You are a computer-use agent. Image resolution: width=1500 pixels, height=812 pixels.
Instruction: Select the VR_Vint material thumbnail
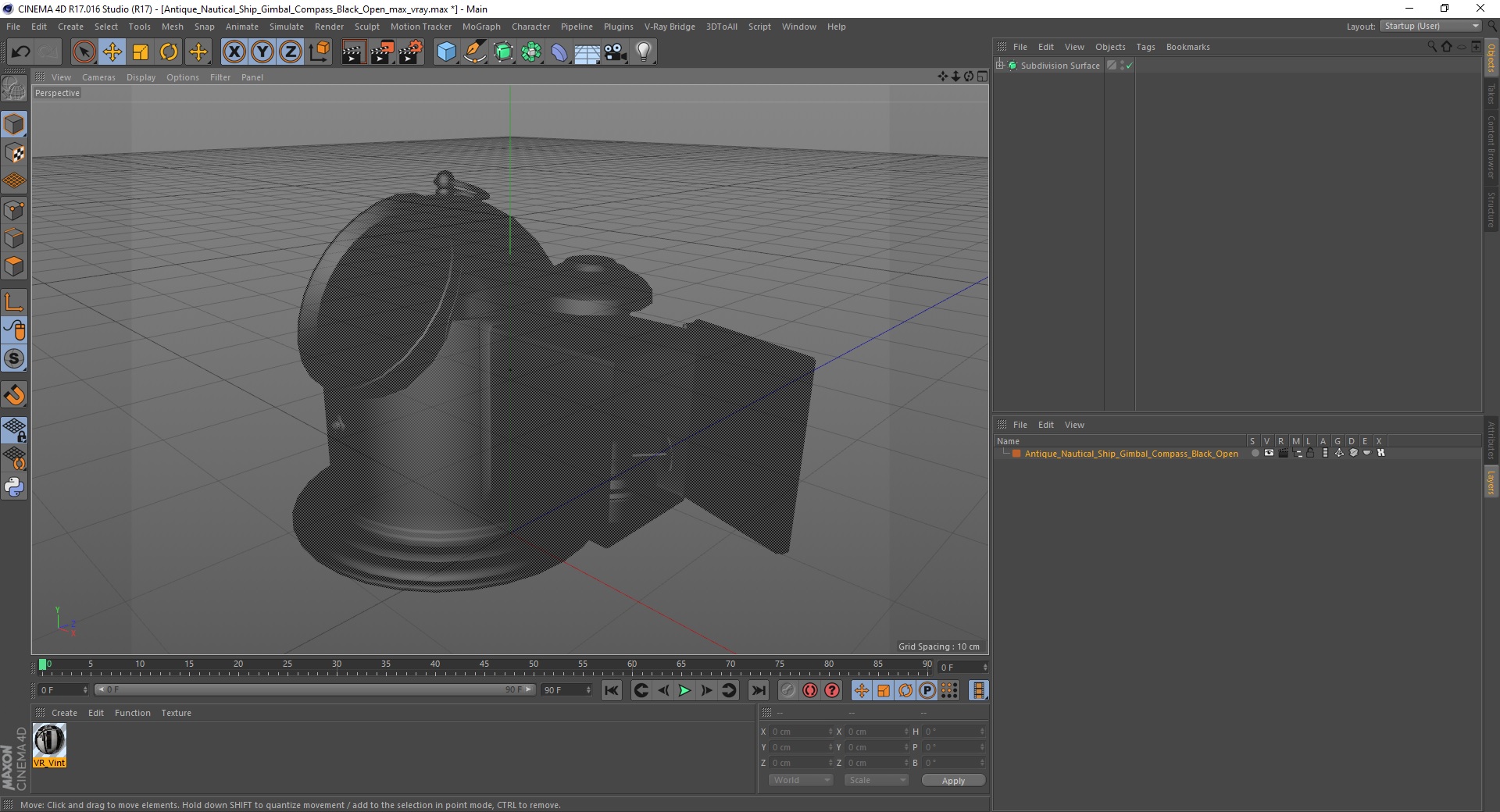pos(49,746)
